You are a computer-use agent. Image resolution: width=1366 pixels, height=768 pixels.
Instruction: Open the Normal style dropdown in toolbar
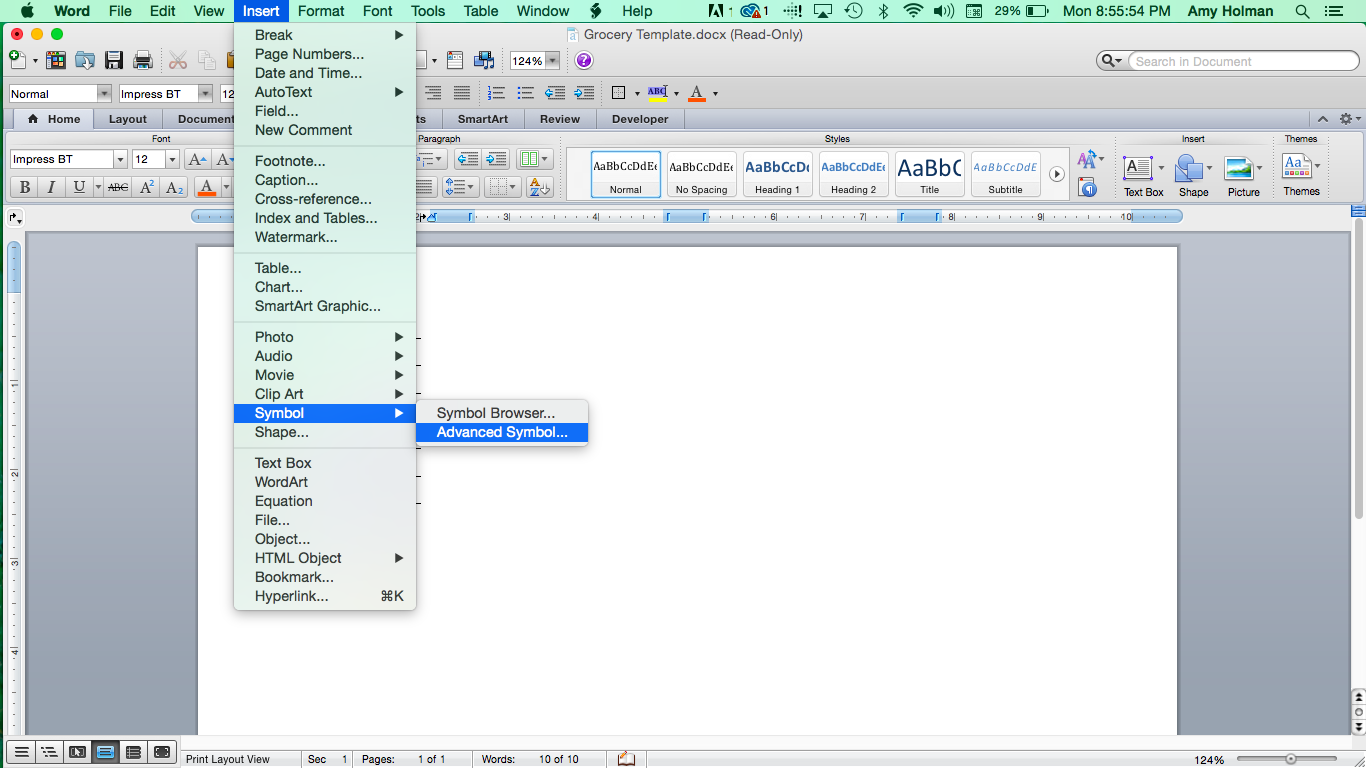point(103,93)
